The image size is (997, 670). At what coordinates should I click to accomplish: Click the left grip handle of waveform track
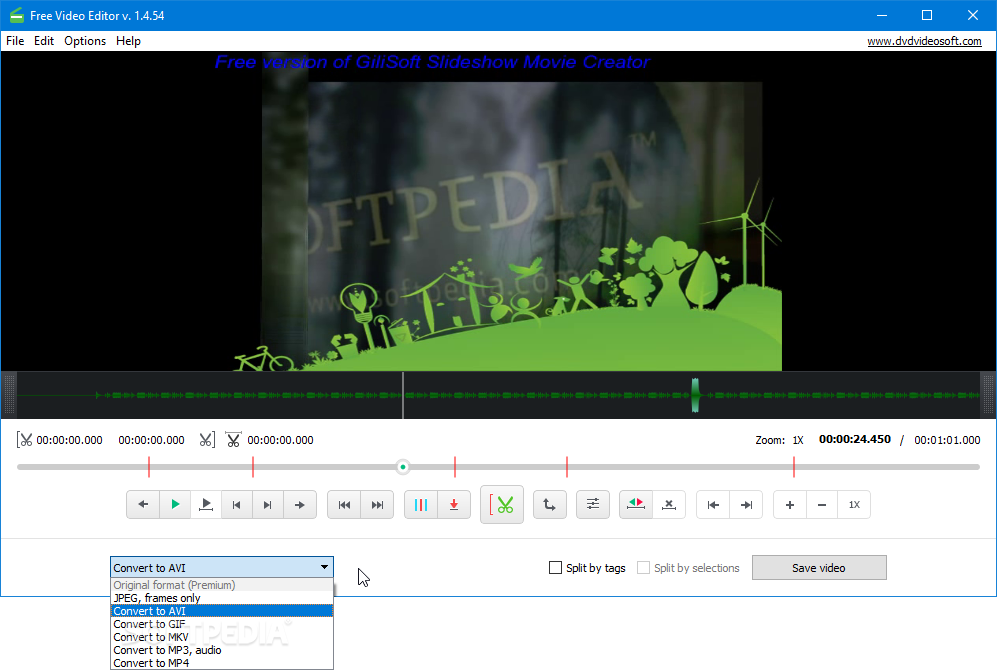[9, 395]
